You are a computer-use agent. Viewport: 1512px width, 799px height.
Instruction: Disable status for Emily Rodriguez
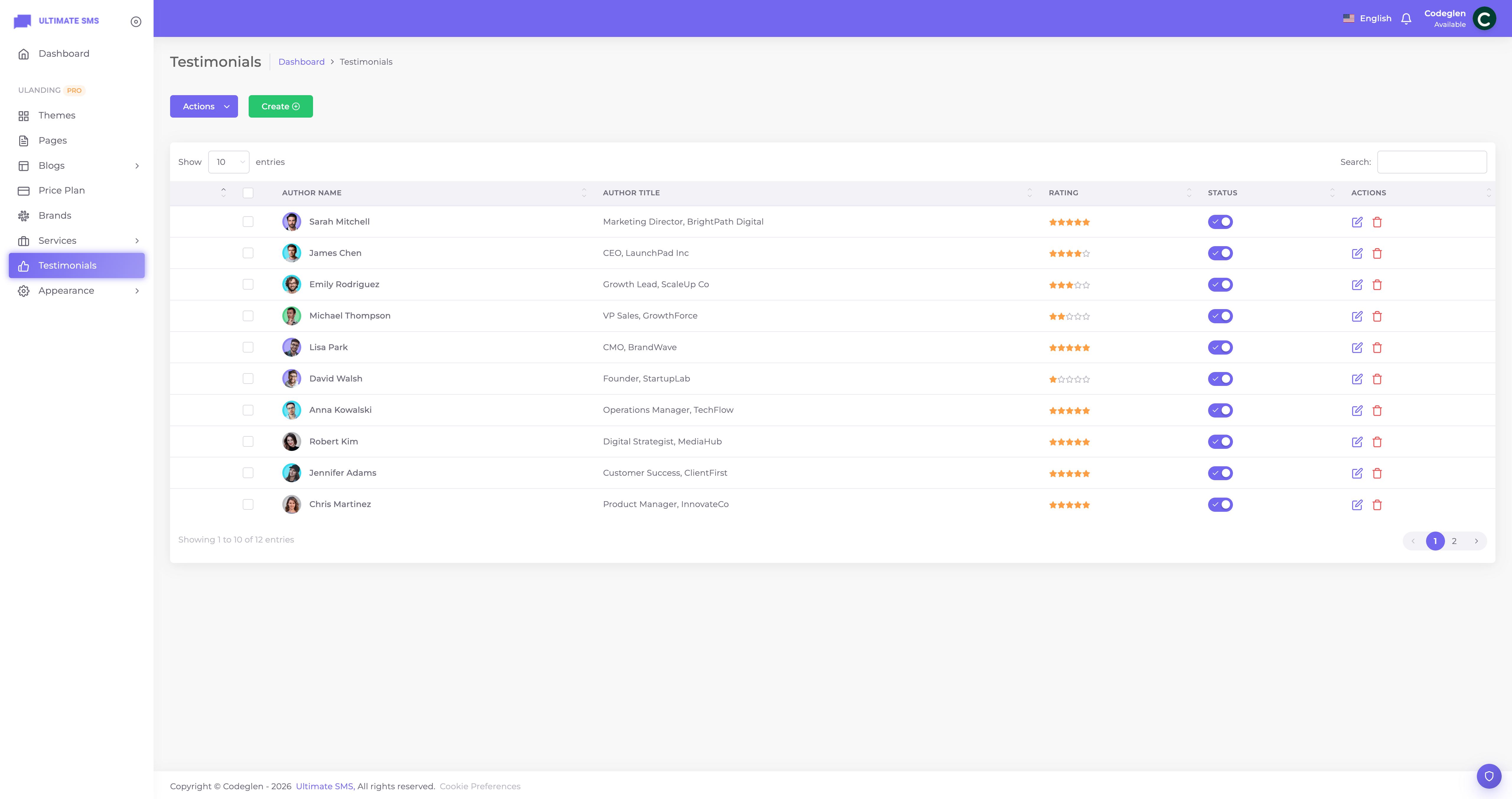tap(1220, 285)
